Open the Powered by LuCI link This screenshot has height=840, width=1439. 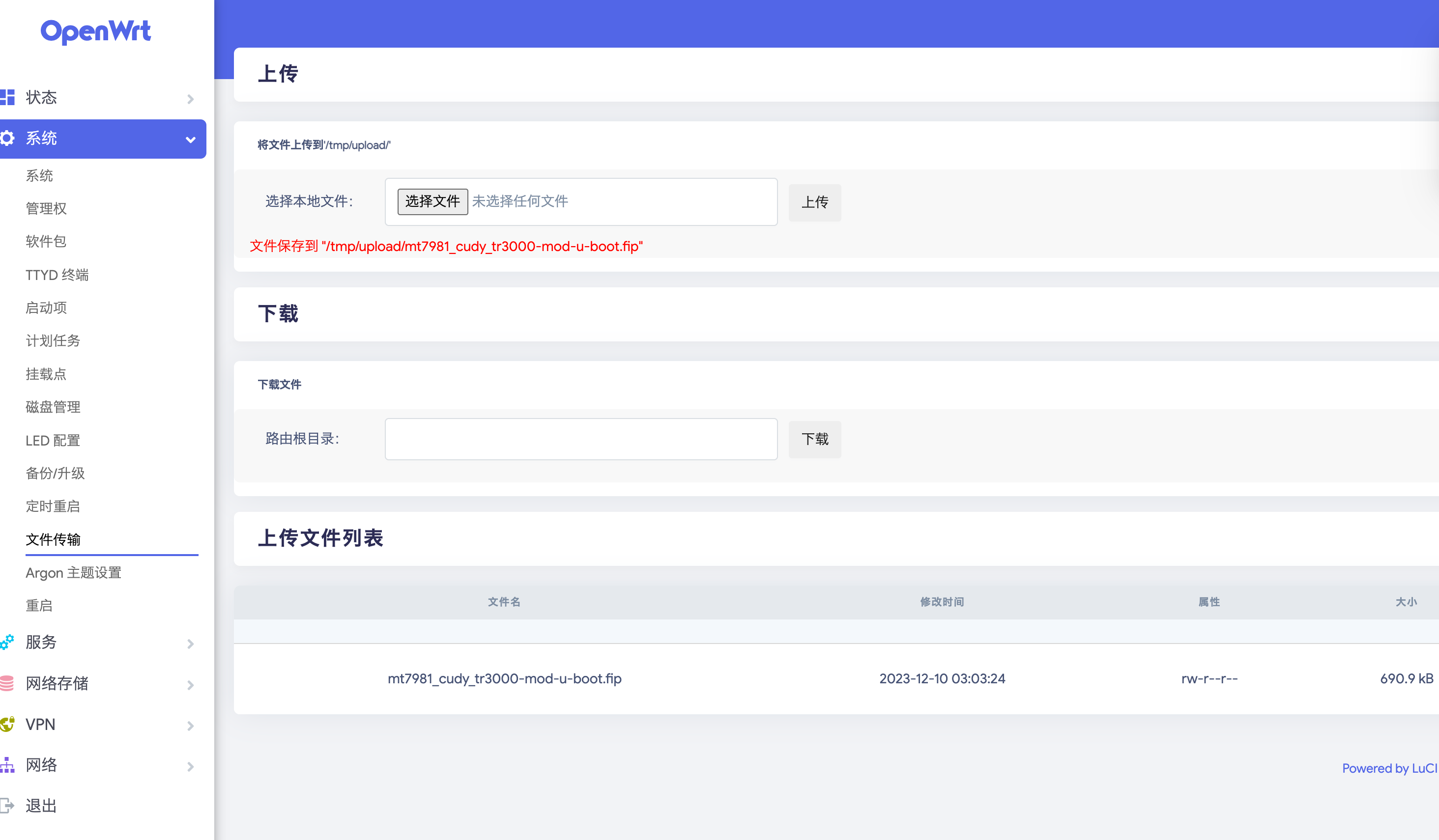[1389, 768]
